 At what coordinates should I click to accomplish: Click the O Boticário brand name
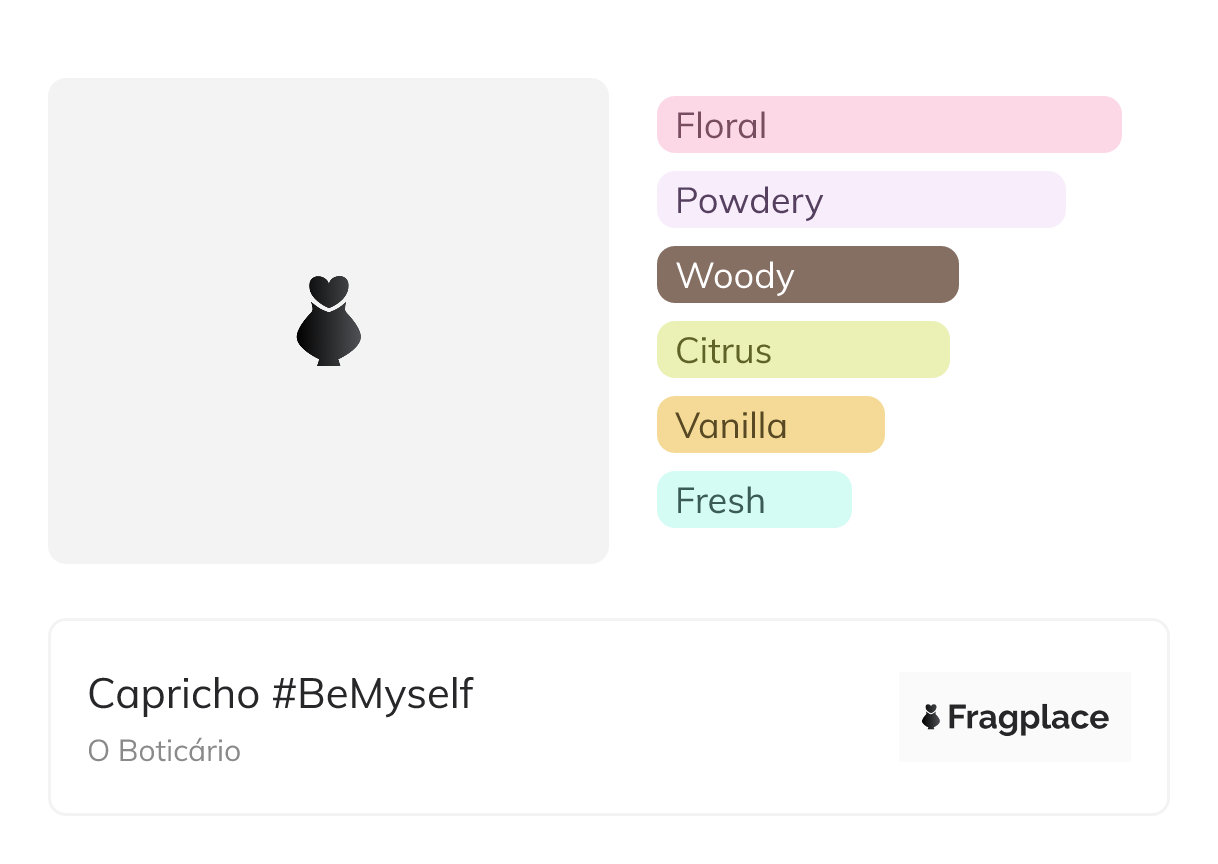coord(164,751)
